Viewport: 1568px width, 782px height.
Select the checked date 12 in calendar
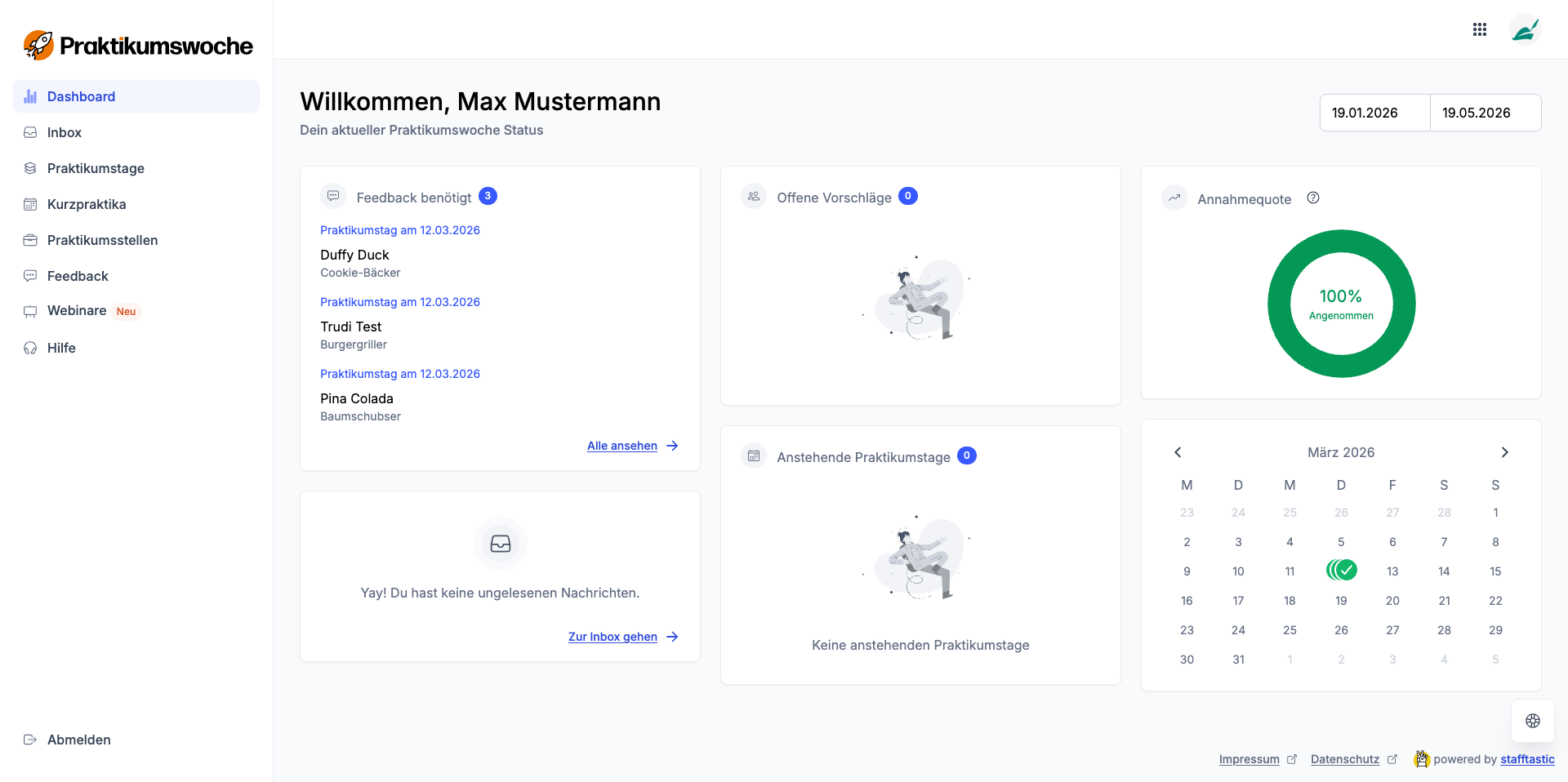1342,570
